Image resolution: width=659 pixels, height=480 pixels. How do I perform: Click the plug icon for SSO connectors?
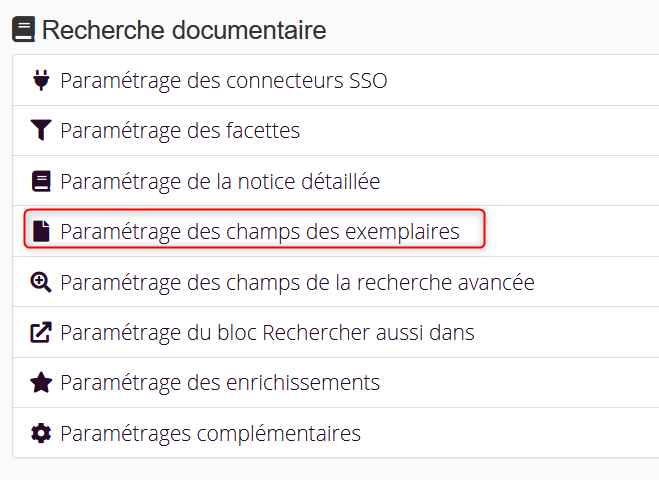40,80
